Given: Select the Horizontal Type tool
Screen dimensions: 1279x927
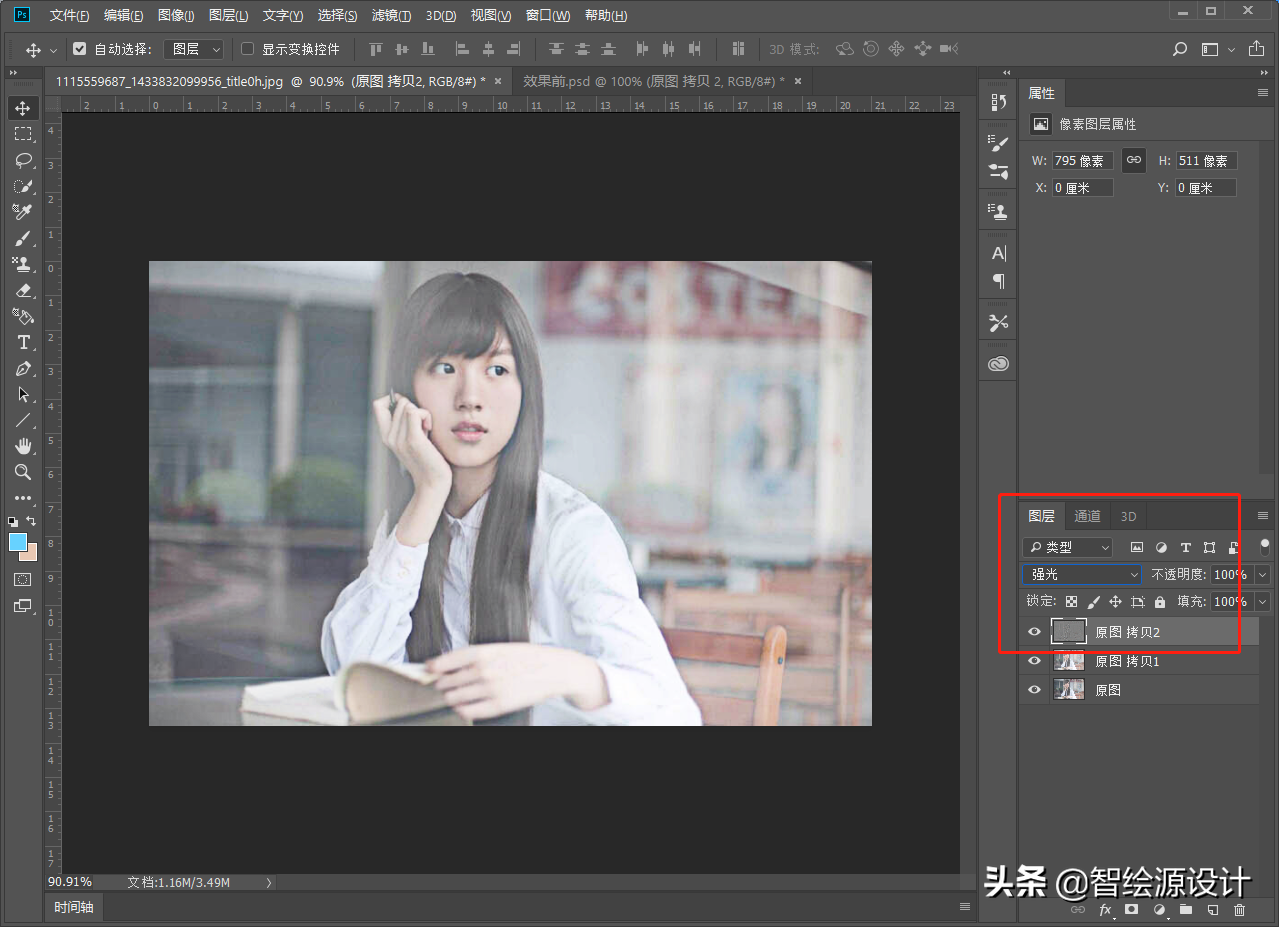Looking at the screenshot, I should point(23,342).
